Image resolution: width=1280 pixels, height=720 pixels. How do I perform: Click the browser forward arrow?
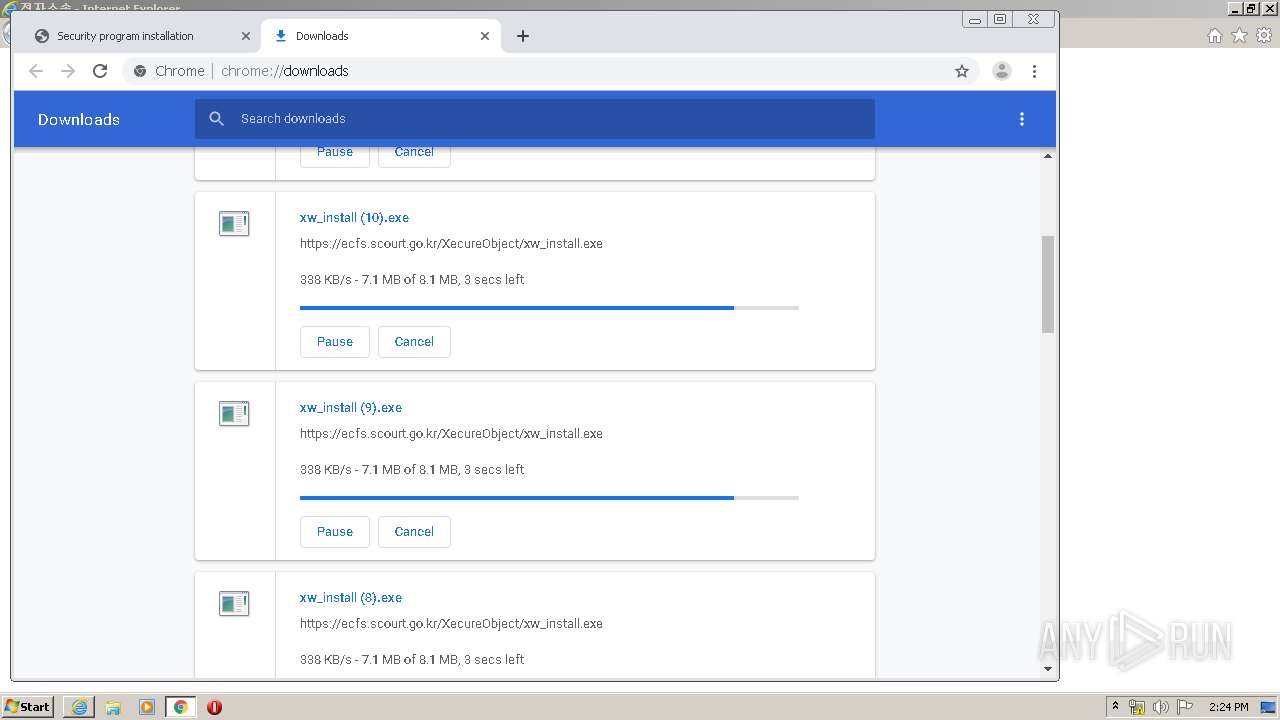click(x=68, y=71)
